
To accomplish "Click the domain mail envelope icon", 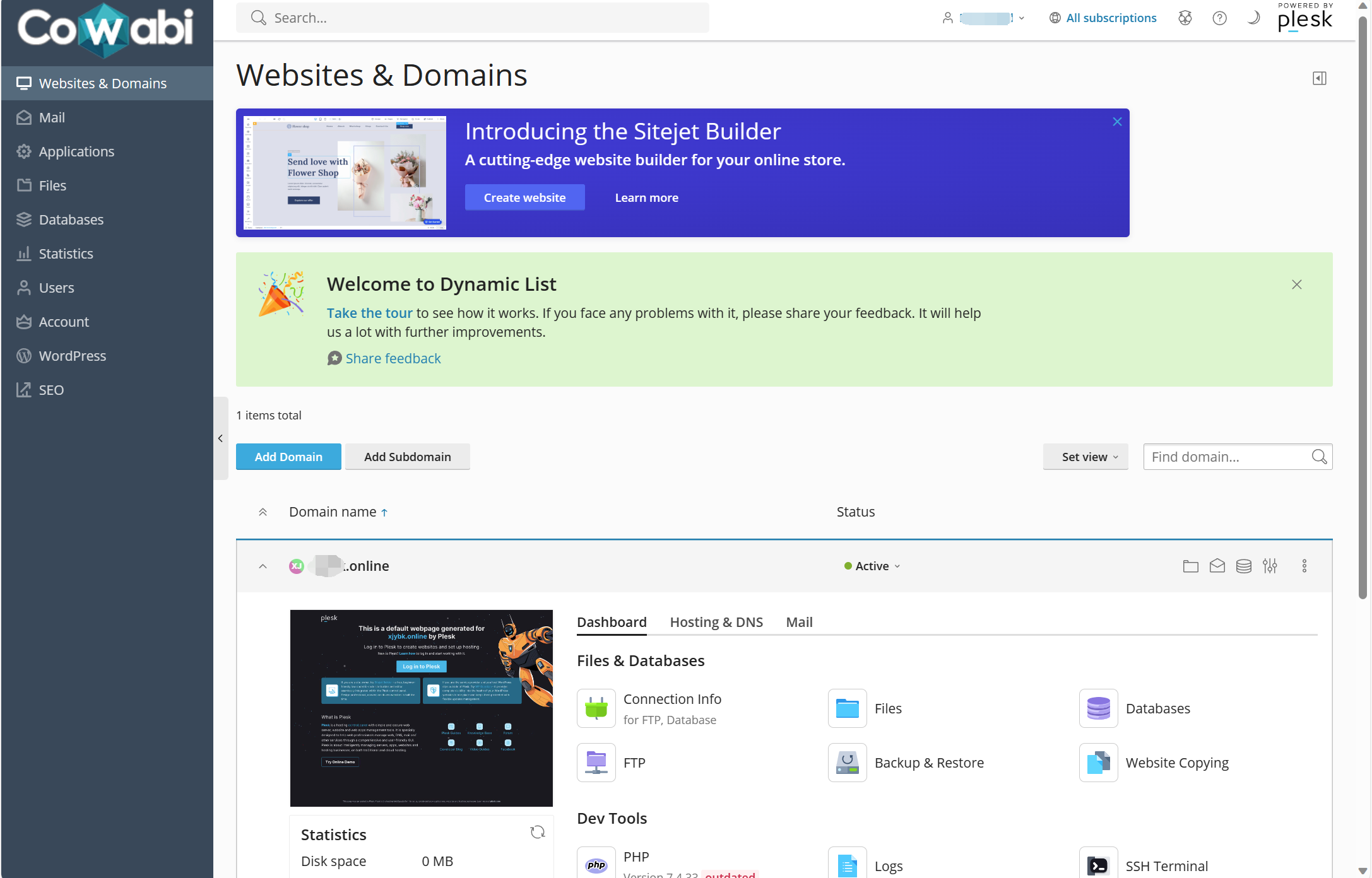I will [x=1217, y=566].
